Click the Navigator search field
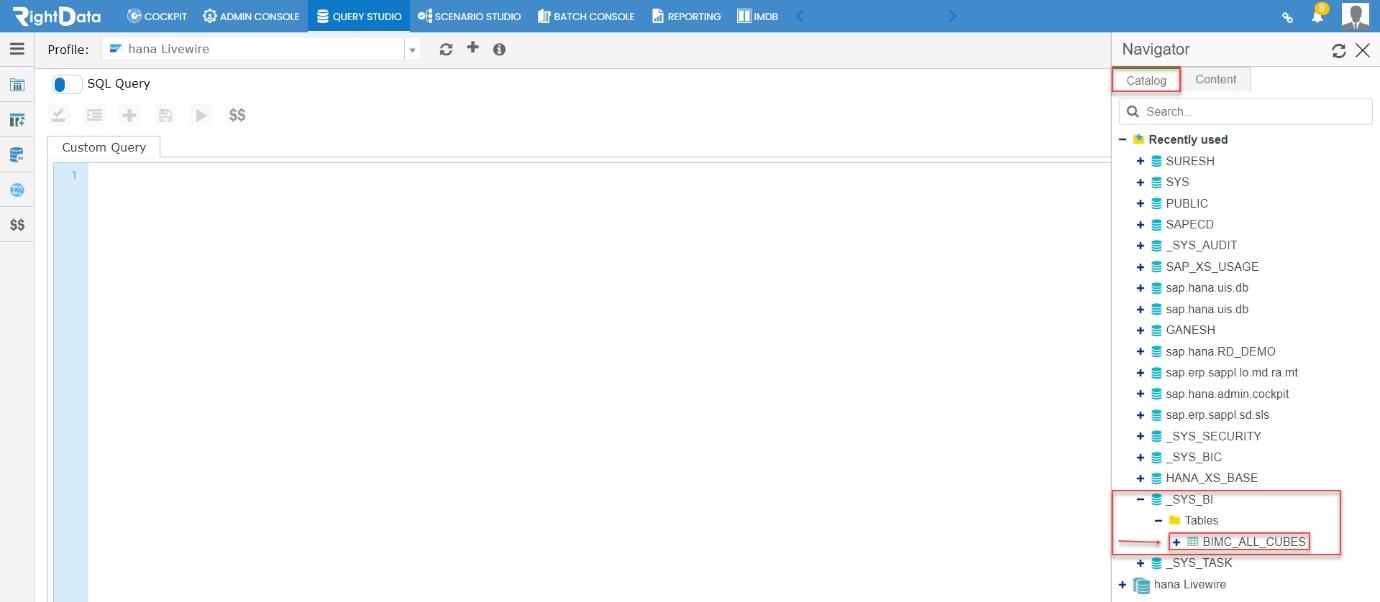The image size is (1380, 602). coord(1244,110)
